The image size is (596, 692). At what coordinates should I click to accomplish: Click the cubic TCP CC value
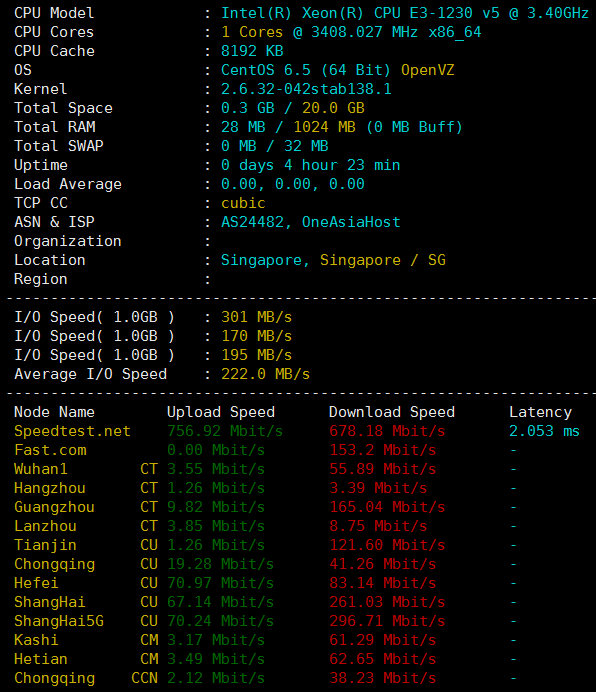click(x=243, y=203)
